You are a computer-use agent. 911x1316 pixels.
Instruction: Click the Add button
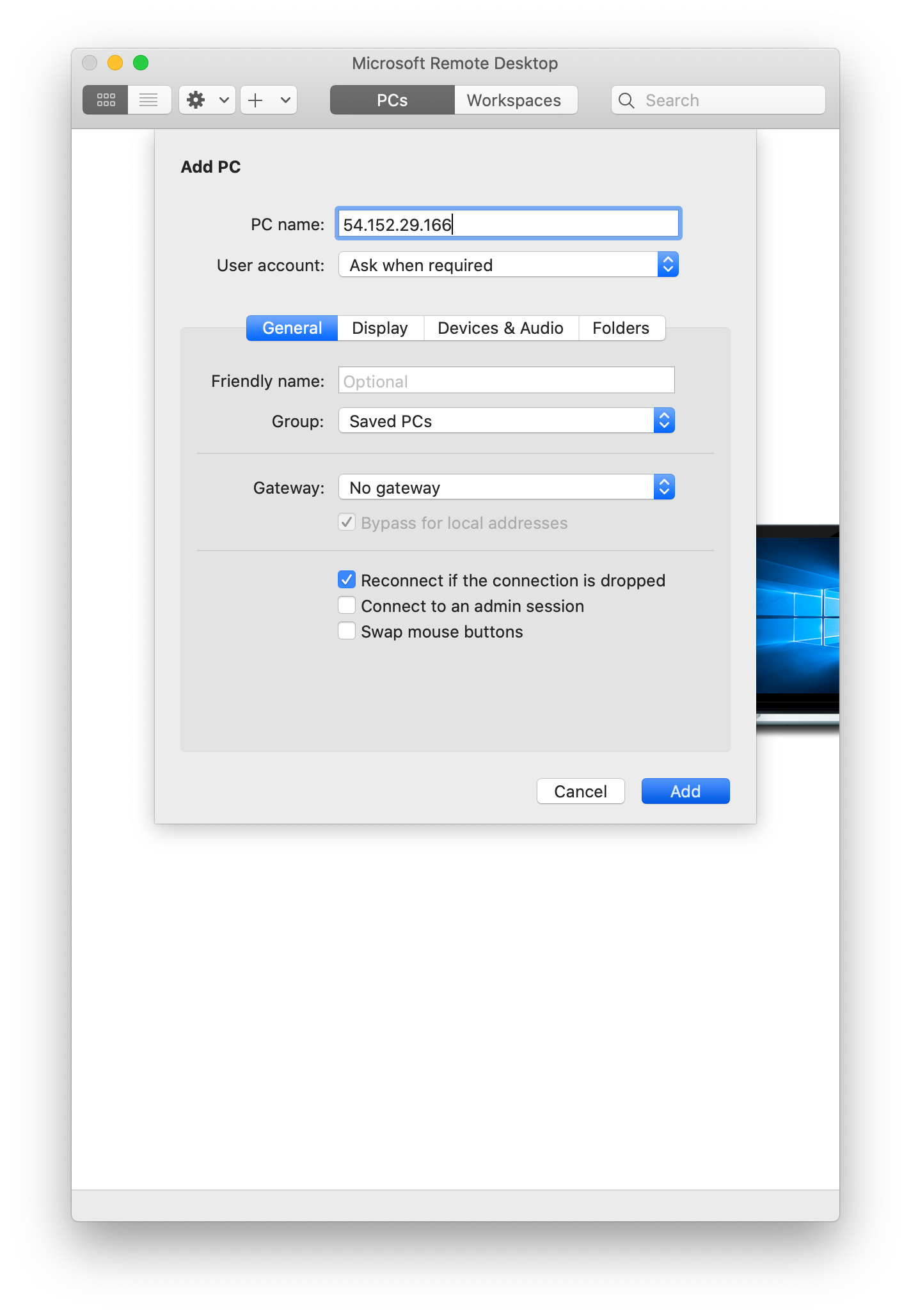pyautogui.click(x=685, y=791)
